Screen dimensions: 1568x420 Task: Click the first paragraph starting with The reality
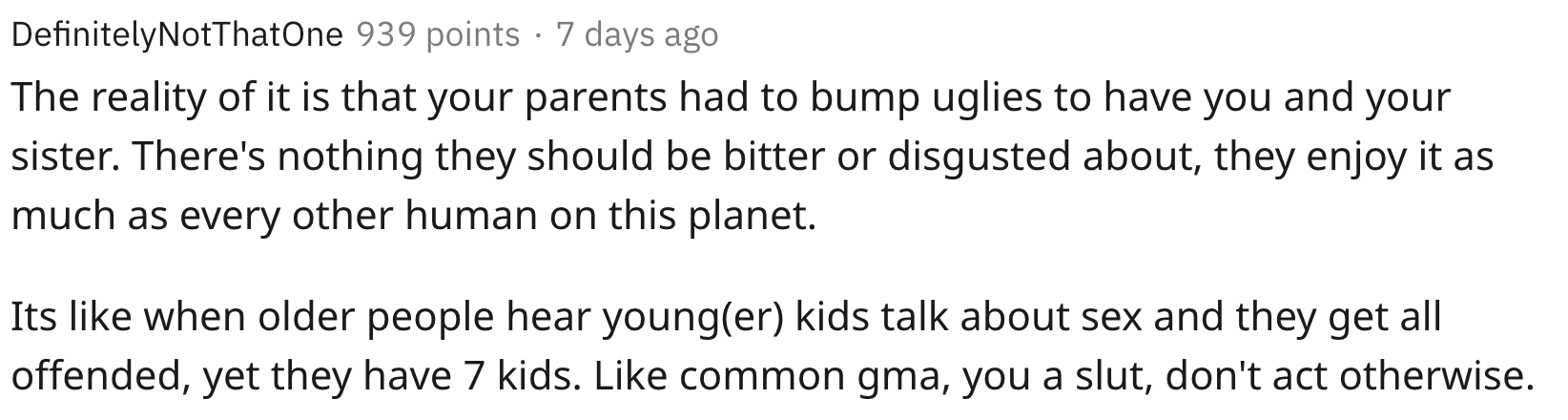[753, 157]
